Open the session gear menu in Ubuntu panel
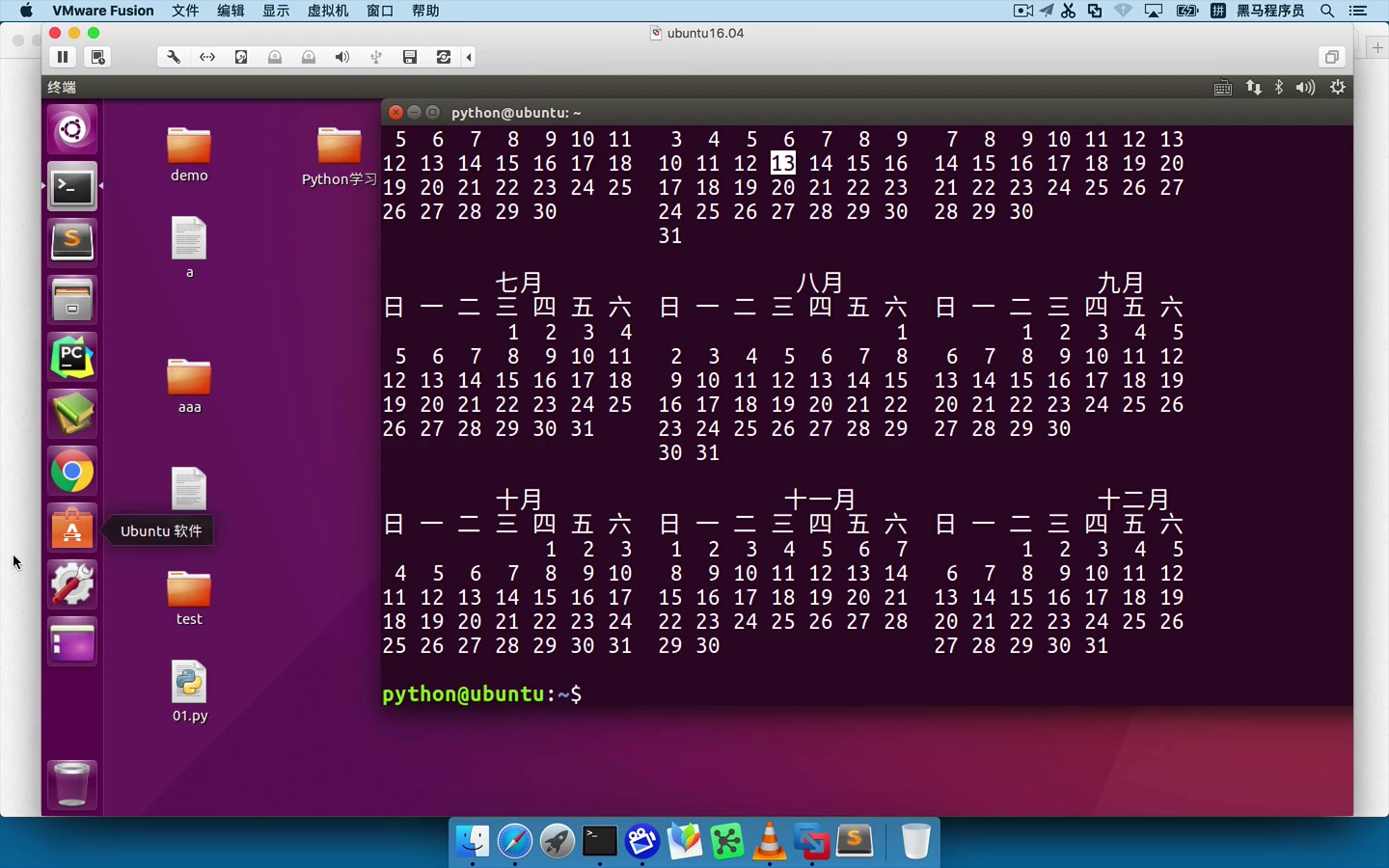Viewport: 1389px width, 868px height. point(1338,88)
